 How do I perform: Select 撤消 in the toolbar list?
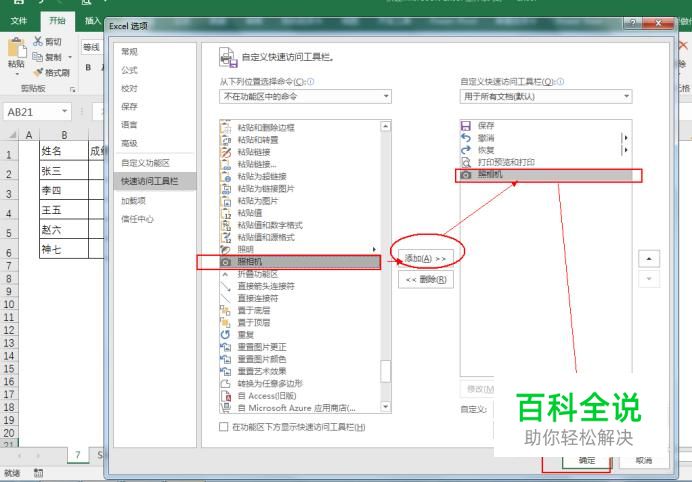[545, 138]
